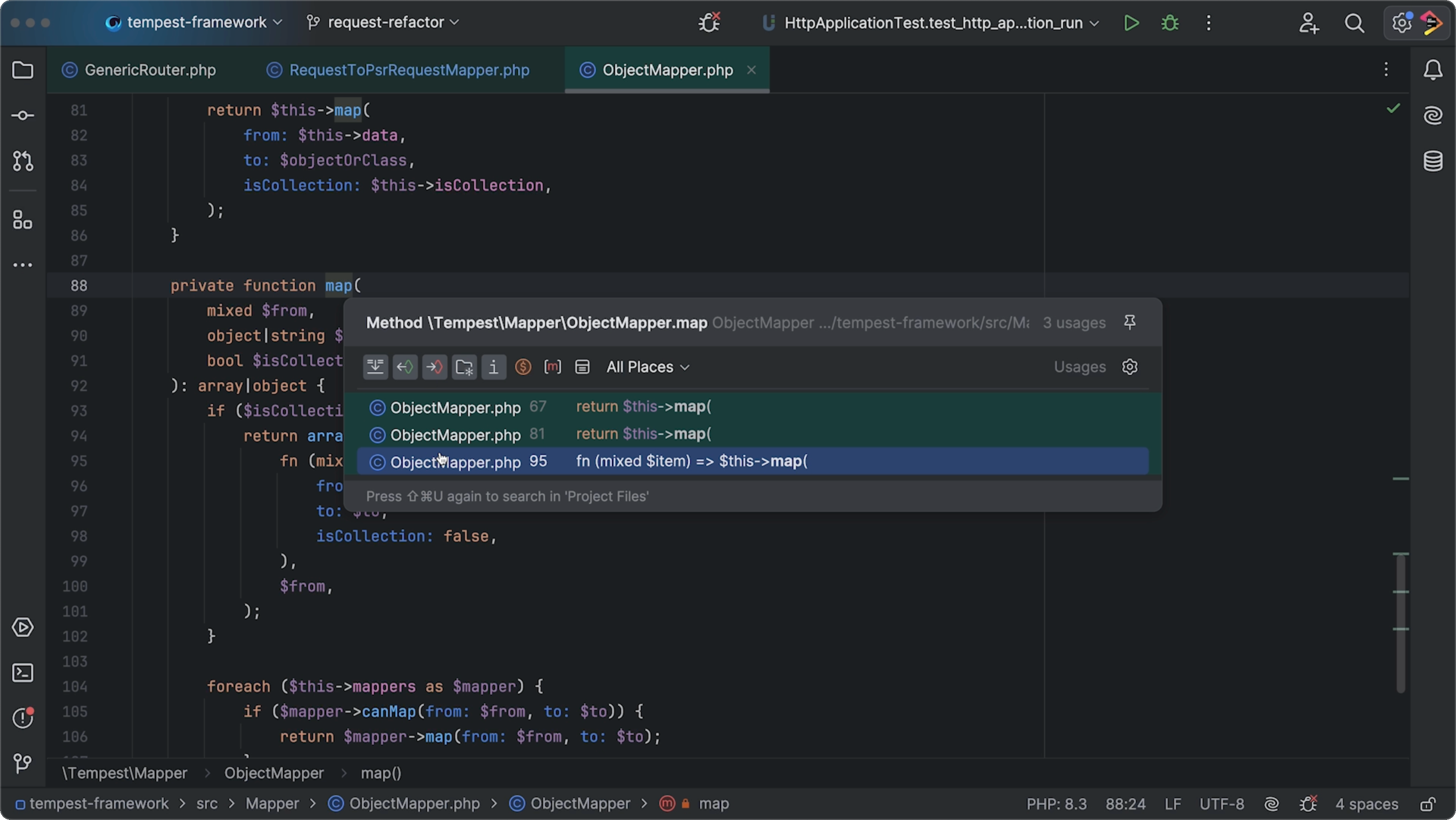Toggle the [m] method filter in usages popup
Viewport: 1456px width, 820px height.
552,367
